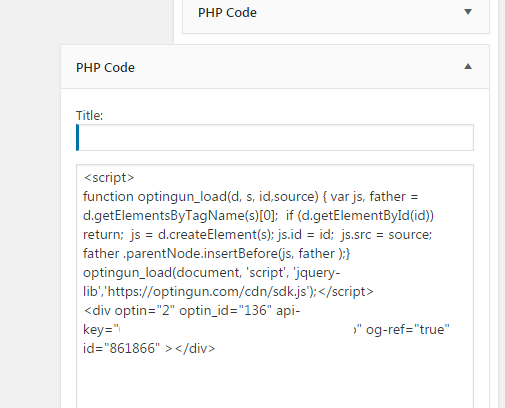Click the Title: label
The height and width of the screenshot is (408, 505).
[89, 116]
